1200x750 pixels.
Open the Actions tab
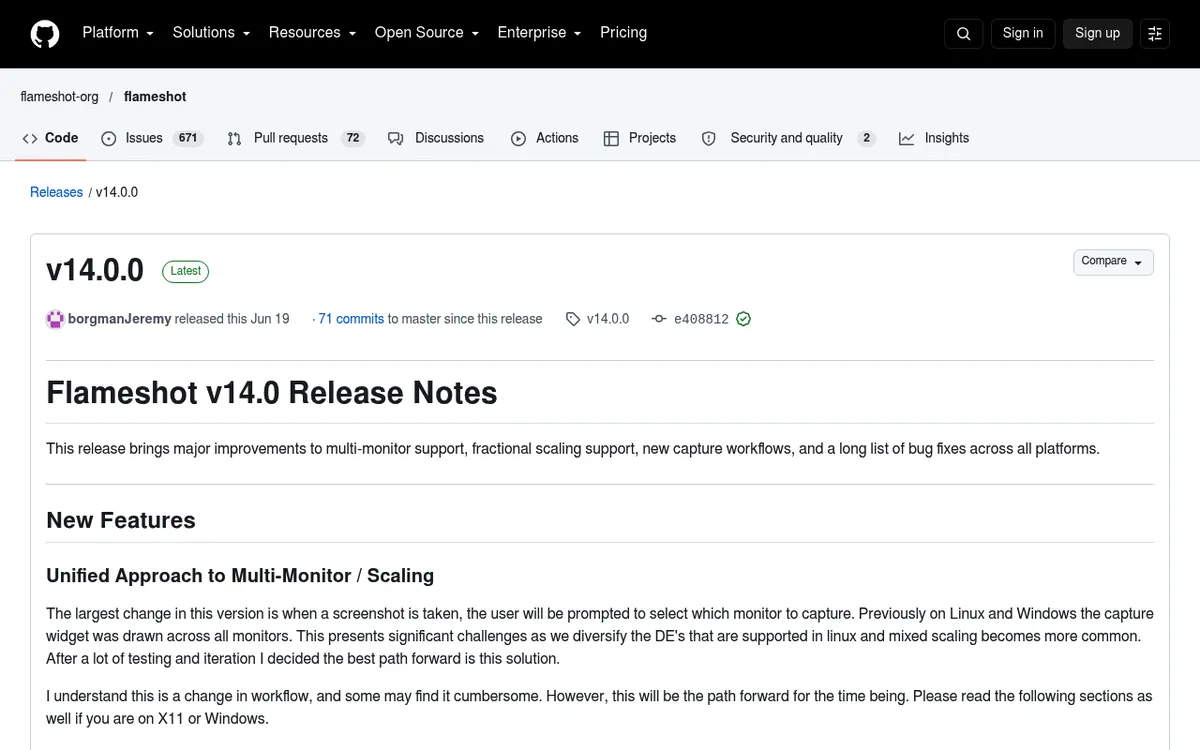[545, 138]
